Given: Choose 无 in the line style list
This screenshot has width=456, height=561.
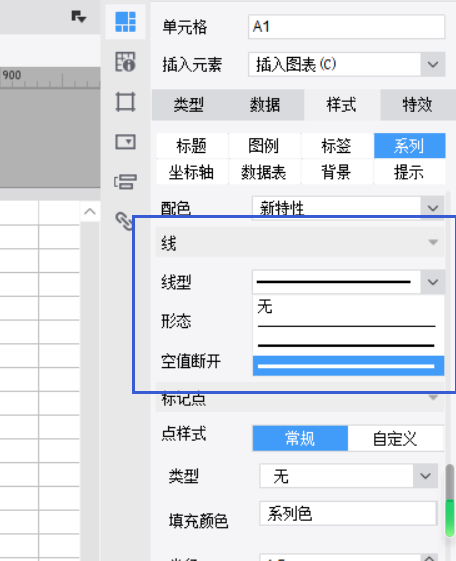Looking at the screenshot, I should click(348, 306).
